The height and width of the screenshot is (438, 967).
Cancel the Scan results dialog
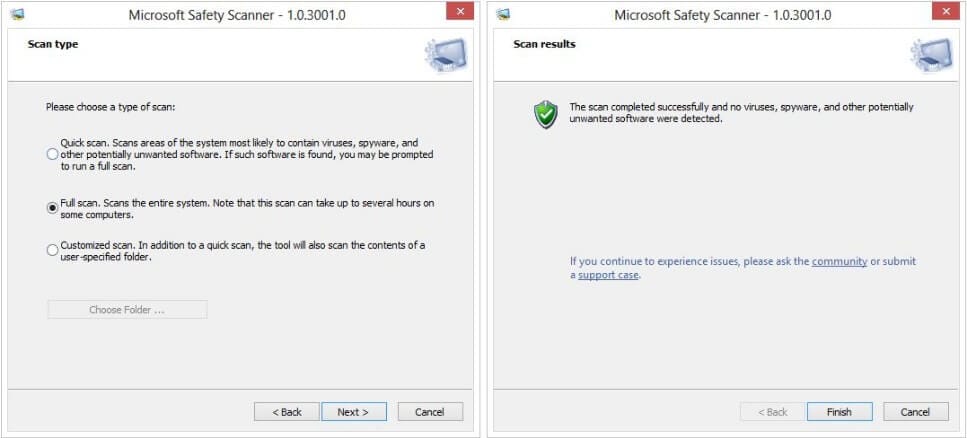[x=916, y=411]
